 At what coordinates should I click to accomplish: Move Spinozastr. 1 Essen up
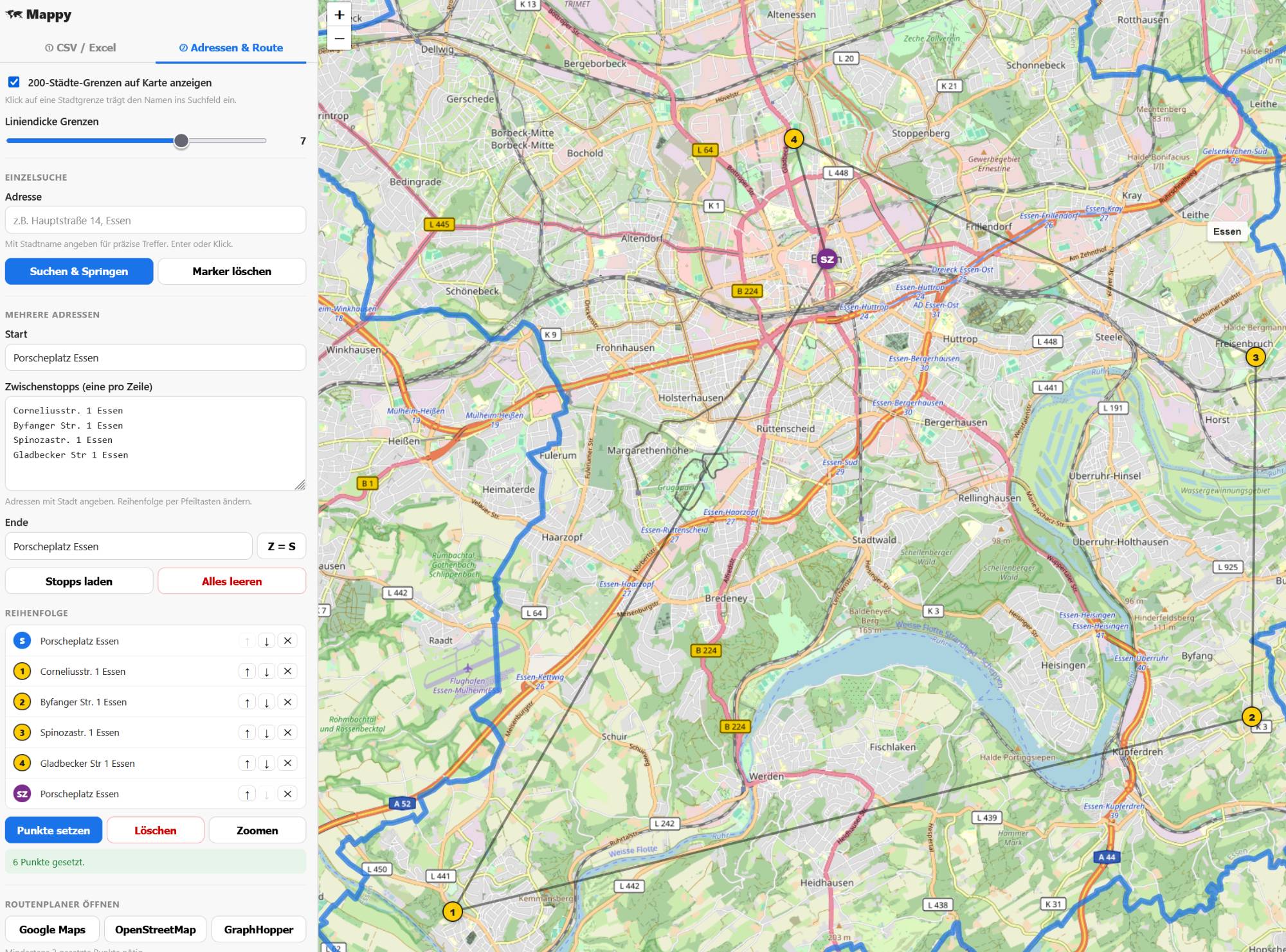click(x=247, y=733)
